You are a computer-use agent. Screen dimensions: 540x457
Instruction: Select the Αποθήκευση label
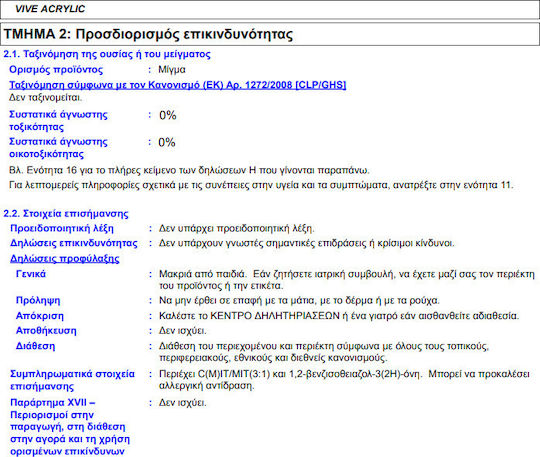(46, 331)
